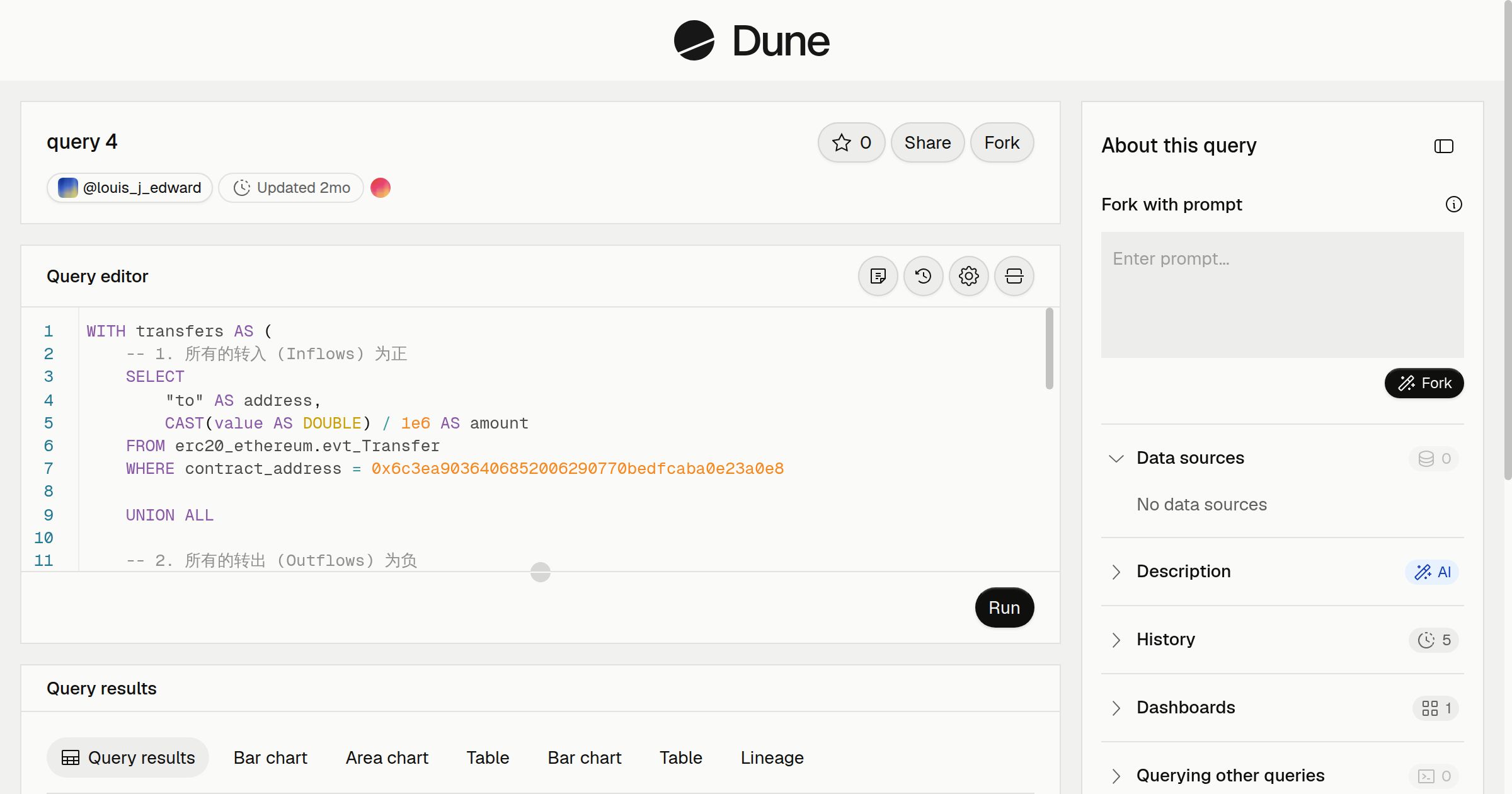The width and height of the screenshot is (1512, 794).
Task: Expand Querying other queries section
Action: point(1116,776)
